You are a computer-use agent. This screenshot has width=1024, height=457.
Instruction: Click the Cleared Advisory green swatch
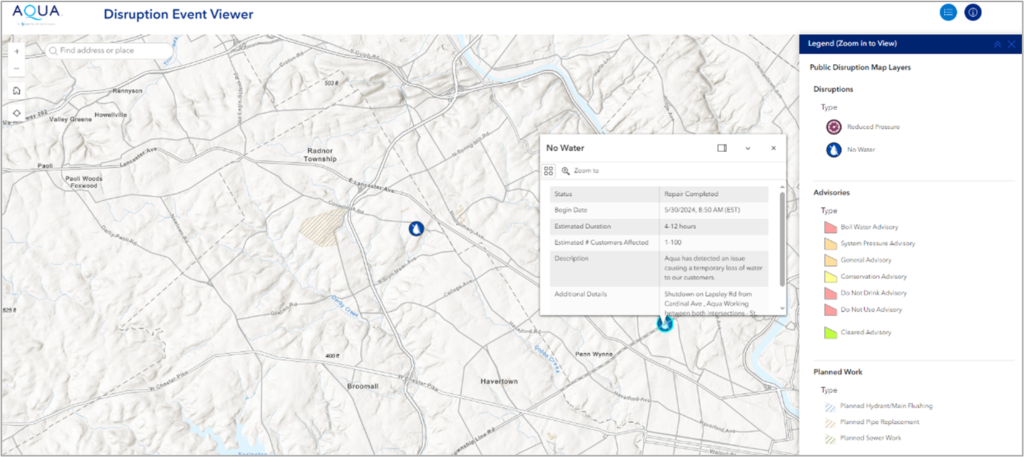(x=831, y=332)
